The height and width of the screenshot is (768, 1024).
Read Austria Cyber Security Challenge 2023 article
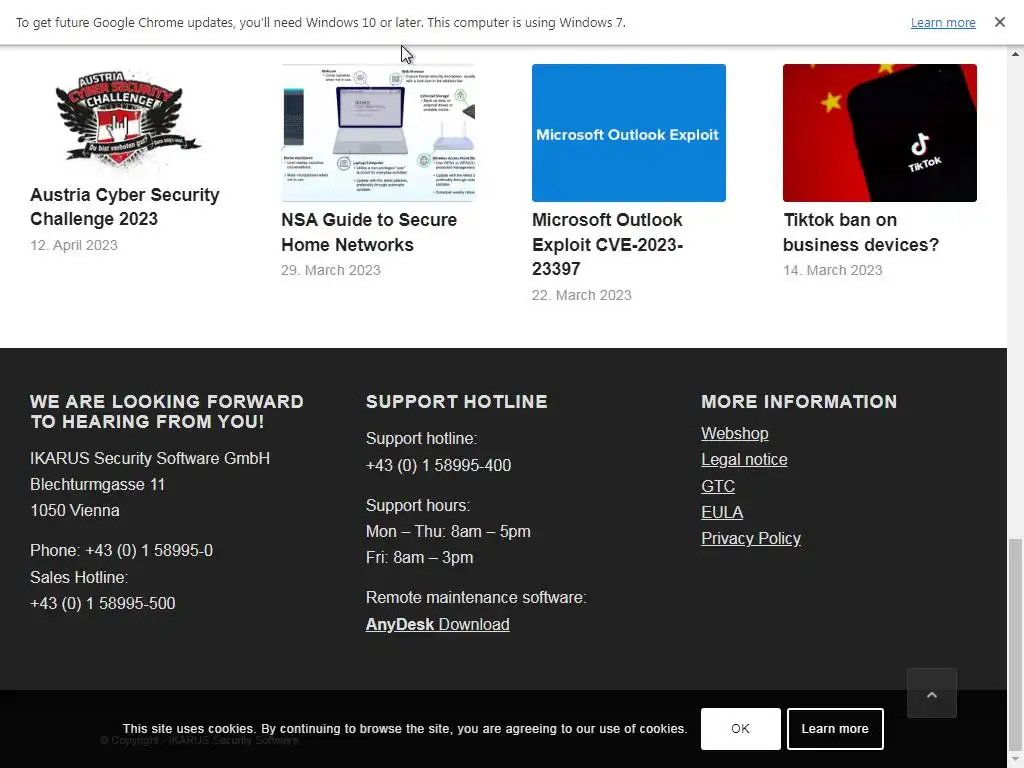125,206
